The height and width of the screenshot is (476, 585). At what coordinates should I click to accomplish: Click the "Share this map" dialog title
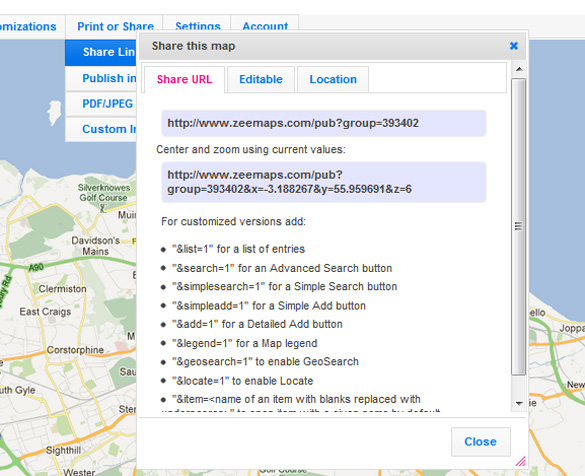(193, 46)
